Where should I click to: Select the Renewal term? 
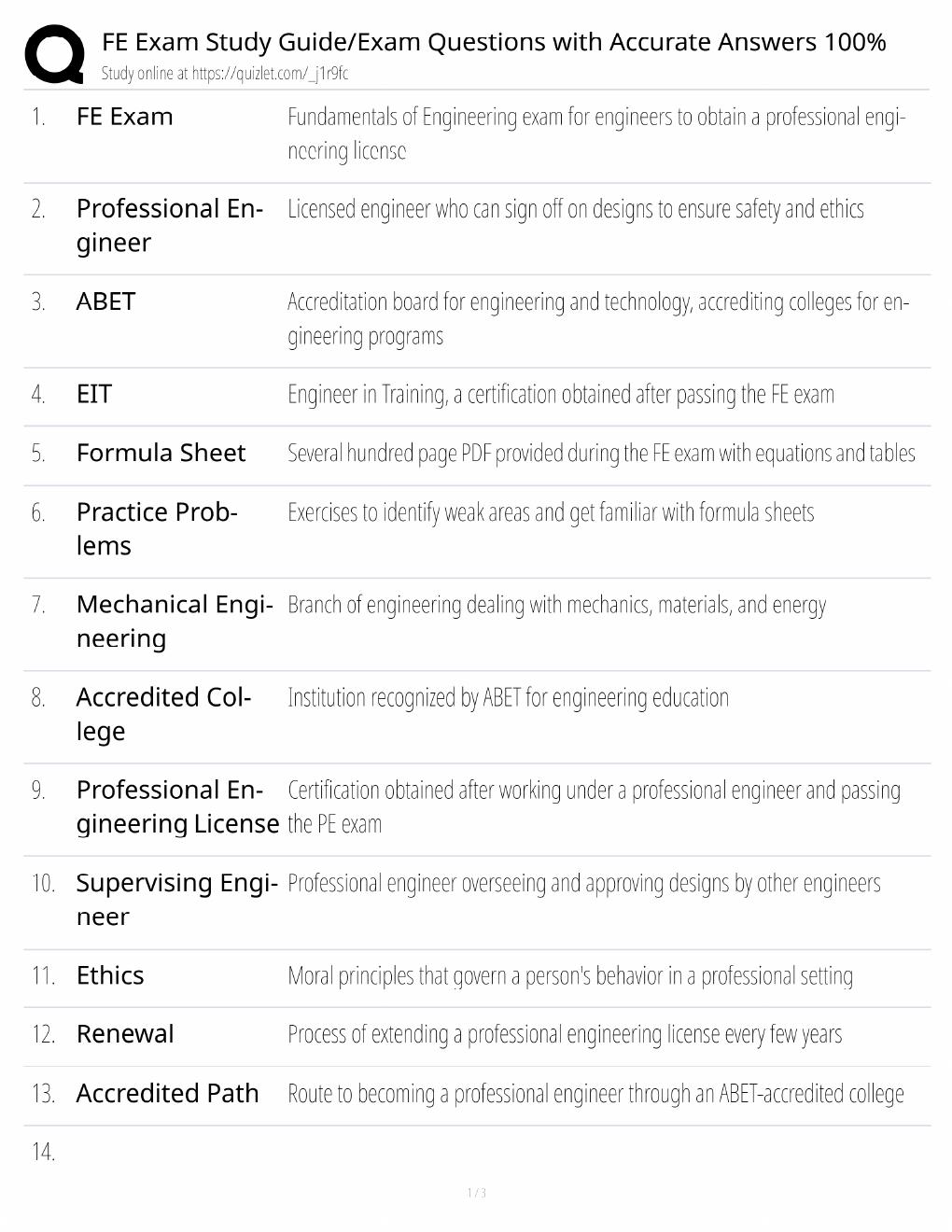point(125,1034)
